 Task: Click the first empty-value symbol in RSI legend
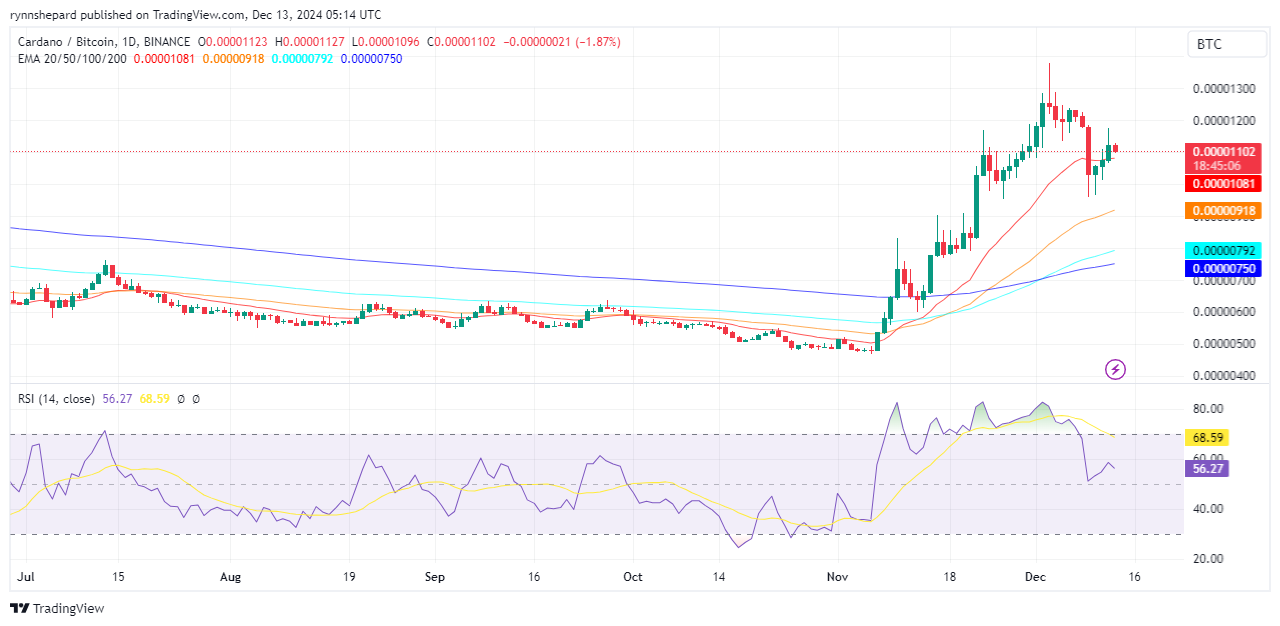click(x=181, y=399)
